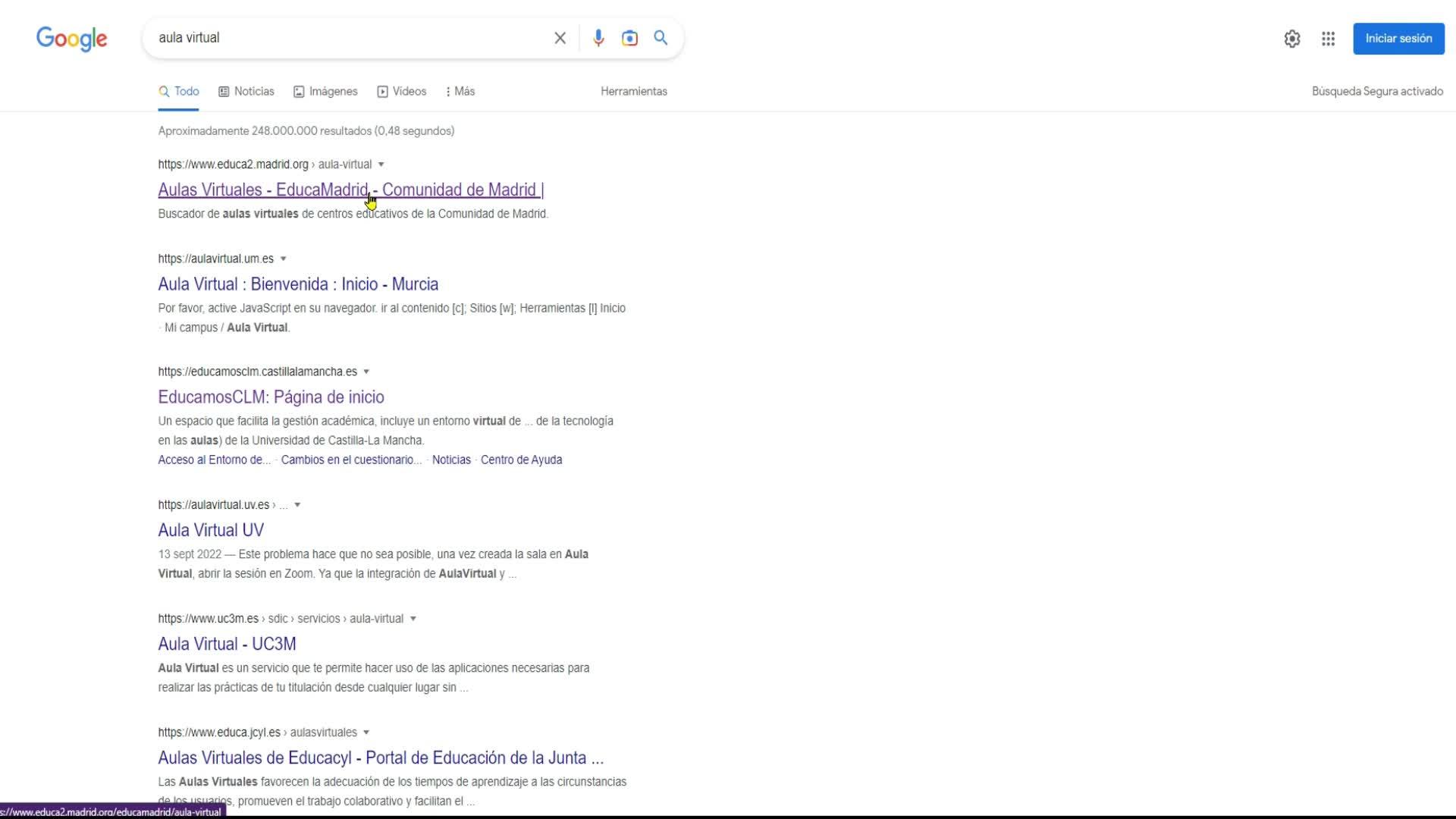The width and height of the screenshot is (1456, 819).
Task: Click the date '13 sept 2022' in UV snippet
Action: coord(190,554)
